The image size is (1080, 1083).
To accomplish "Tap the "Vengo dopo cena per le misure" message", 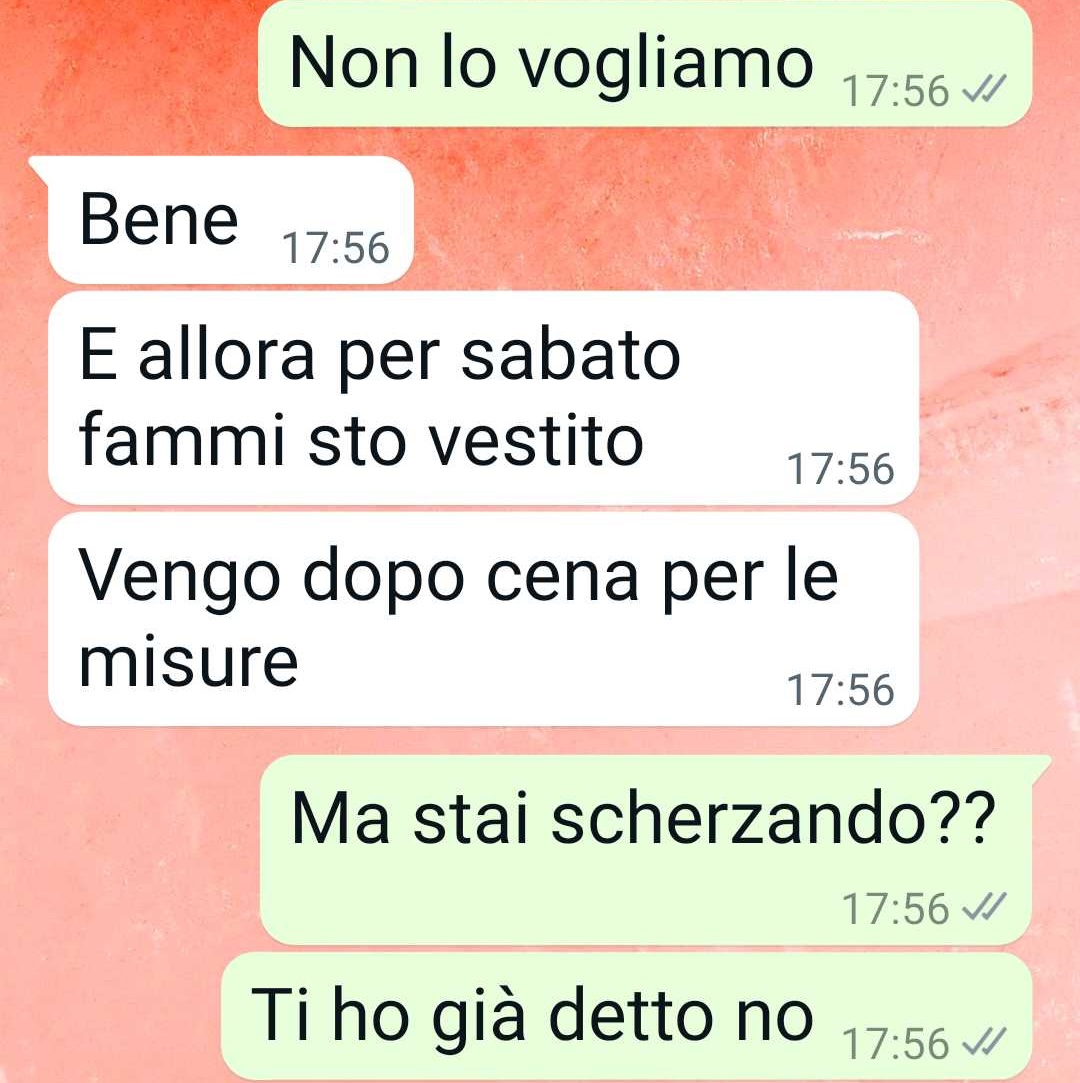I will (483, 619).
